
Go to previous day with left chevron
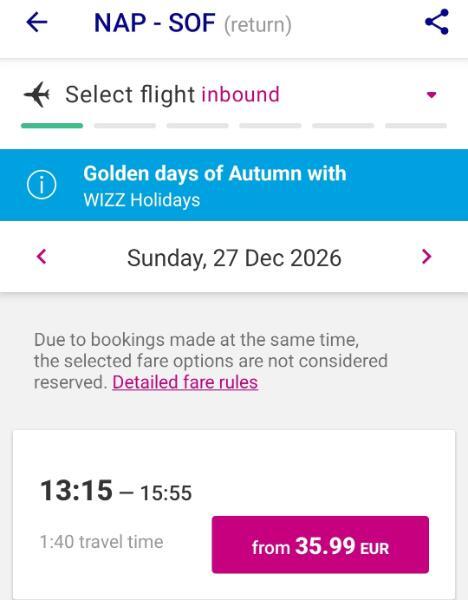click(x=42, y=256)
